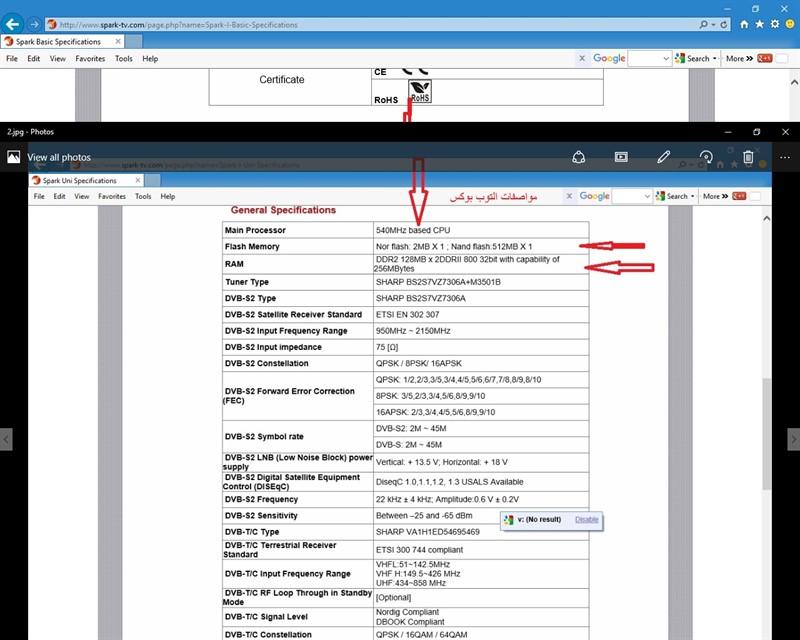Open the Favorites star in Internet Explorer
The width and height of the screenshot is (800, 640).
760,24
